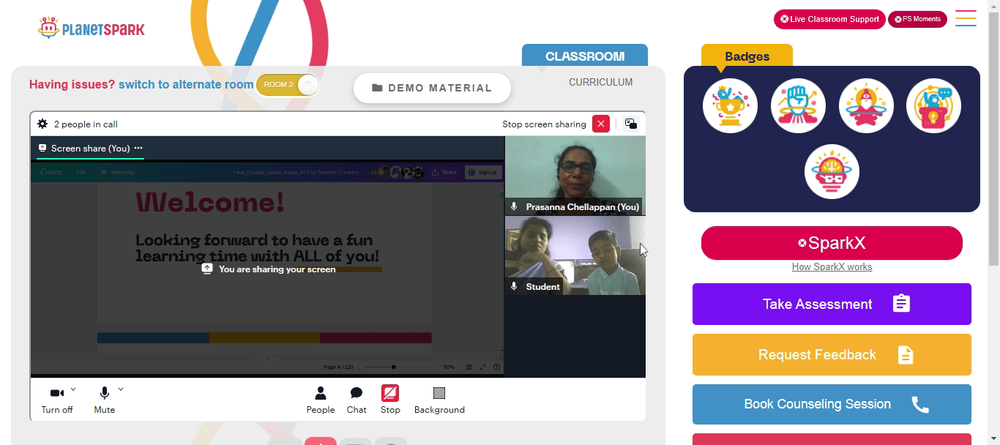1000x445 pixels.
Task: Open Screen share three-dots options
Action: click(138, 148)
